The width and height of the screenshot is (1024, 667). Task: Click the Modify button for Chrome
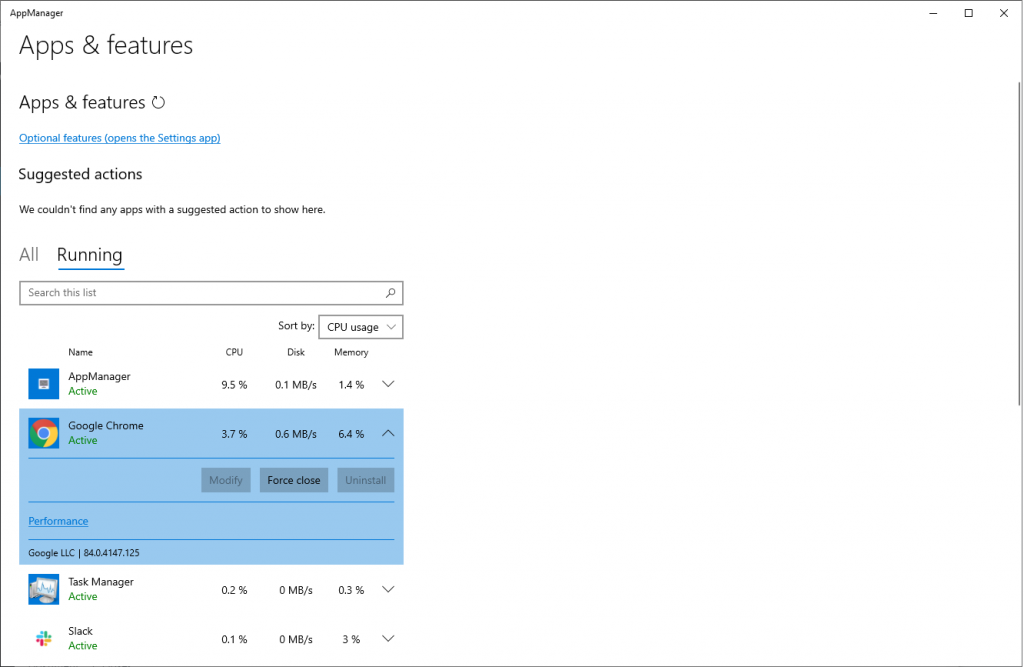click(x=226, y=480)
